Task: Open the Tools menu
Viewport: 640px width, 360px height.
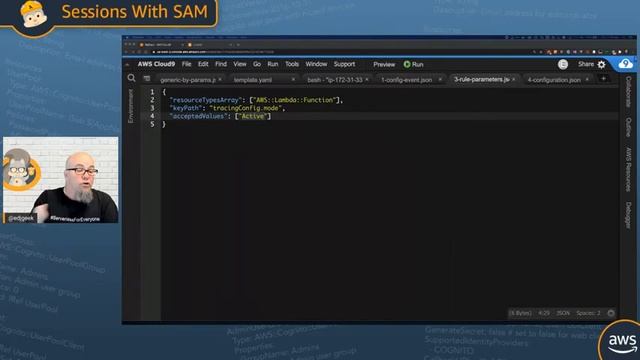Action: coord(292,64)
